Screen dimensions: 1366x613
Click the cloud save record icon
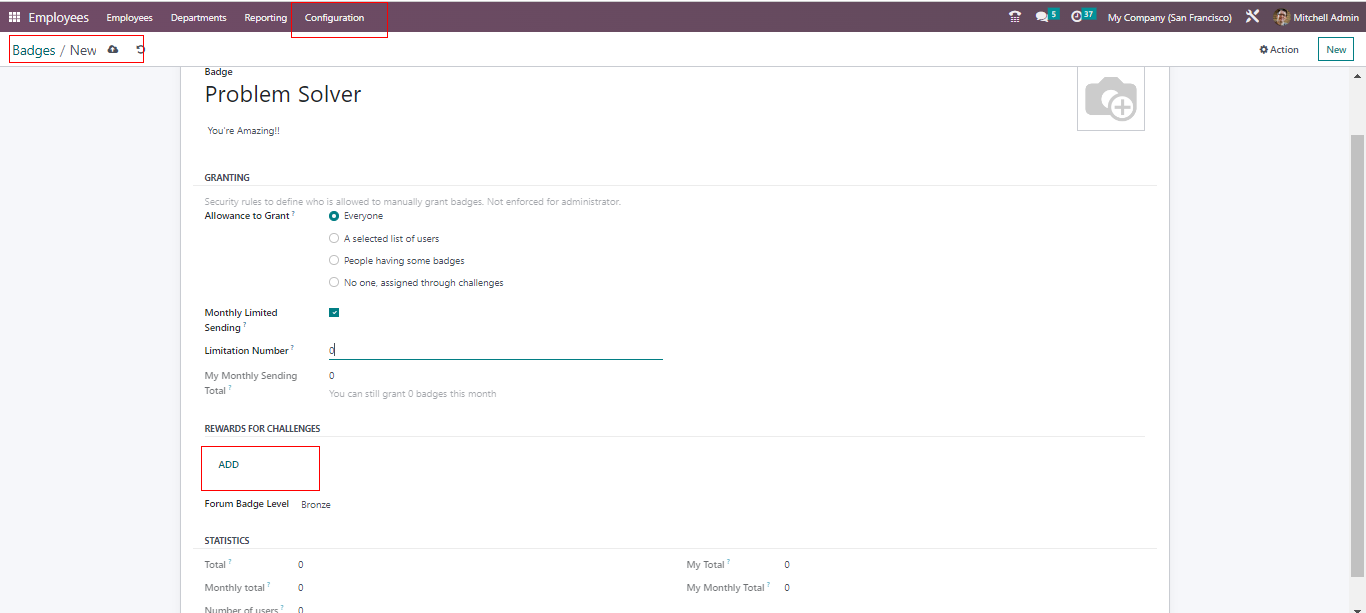point(113,50)
